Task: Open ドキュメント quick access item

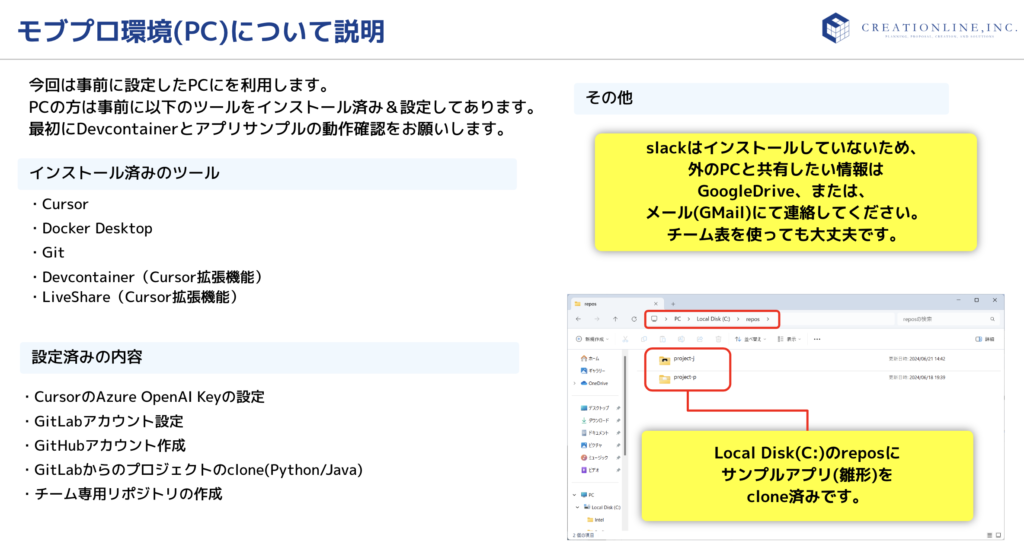Action: pos(595,433)
